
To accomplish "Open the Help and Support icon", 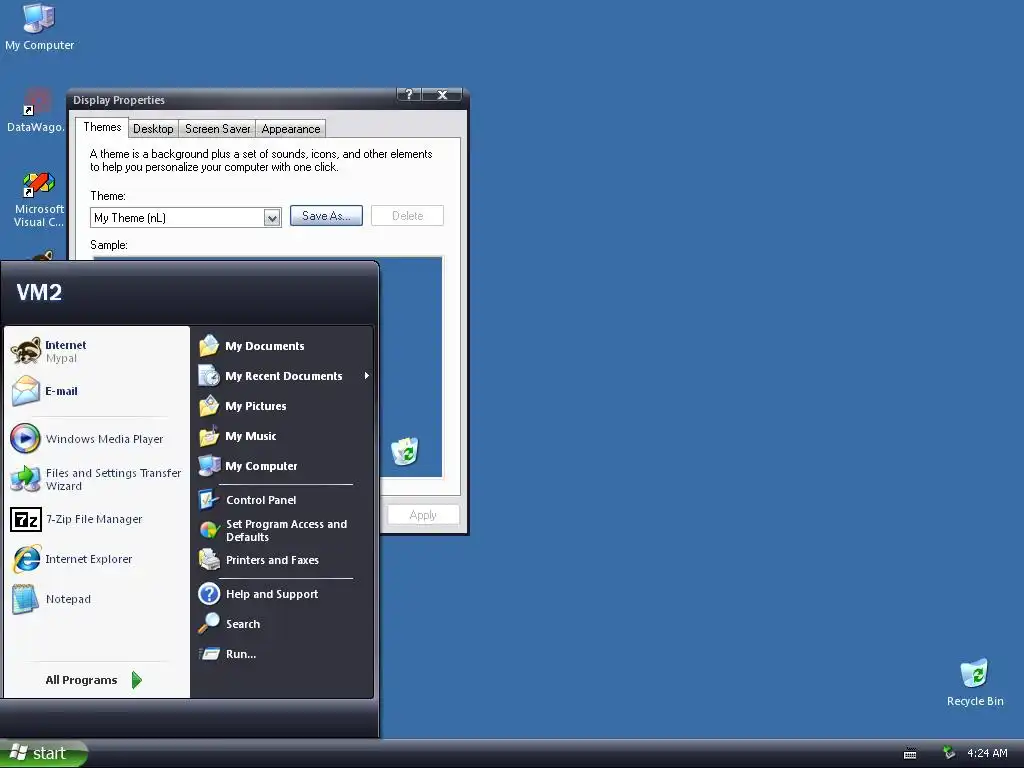I will coord(209,594).
